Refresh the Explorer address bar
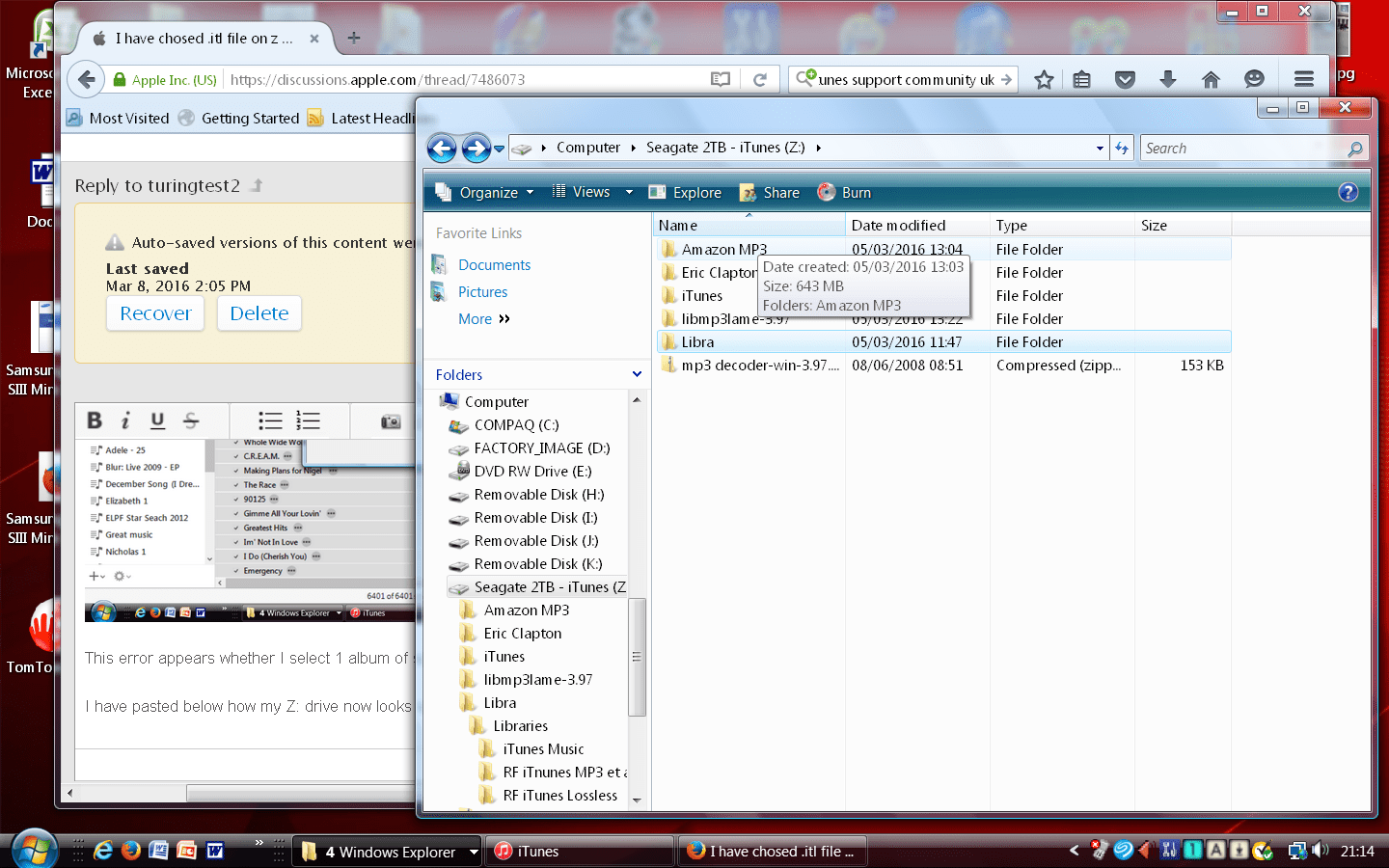 1122,148
